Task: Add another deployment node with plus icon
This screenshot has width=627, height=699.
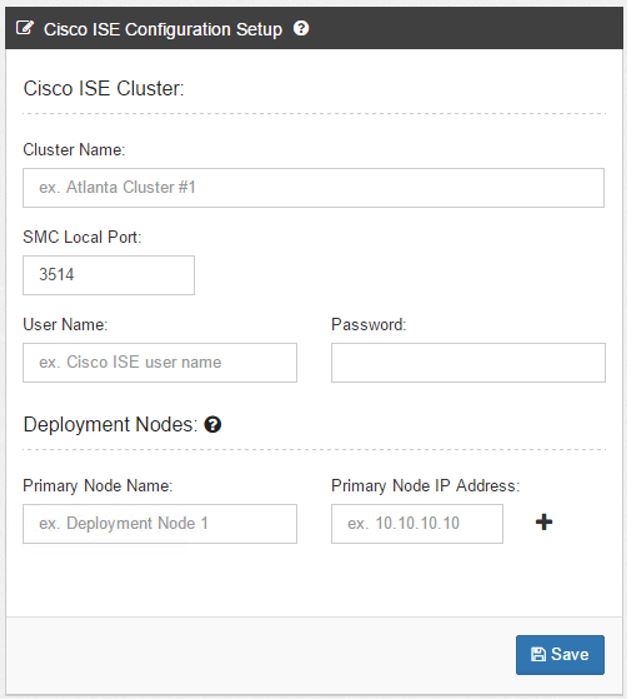Action: coord(544,522)
